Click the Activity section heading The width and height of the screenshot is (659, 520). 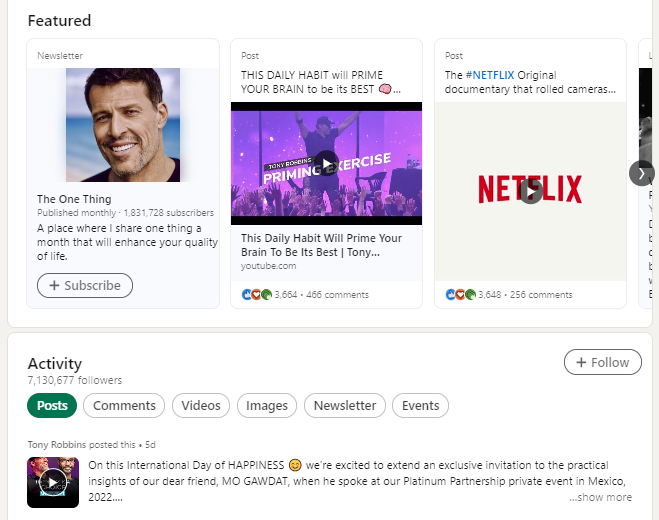click(x=55, y=364)
